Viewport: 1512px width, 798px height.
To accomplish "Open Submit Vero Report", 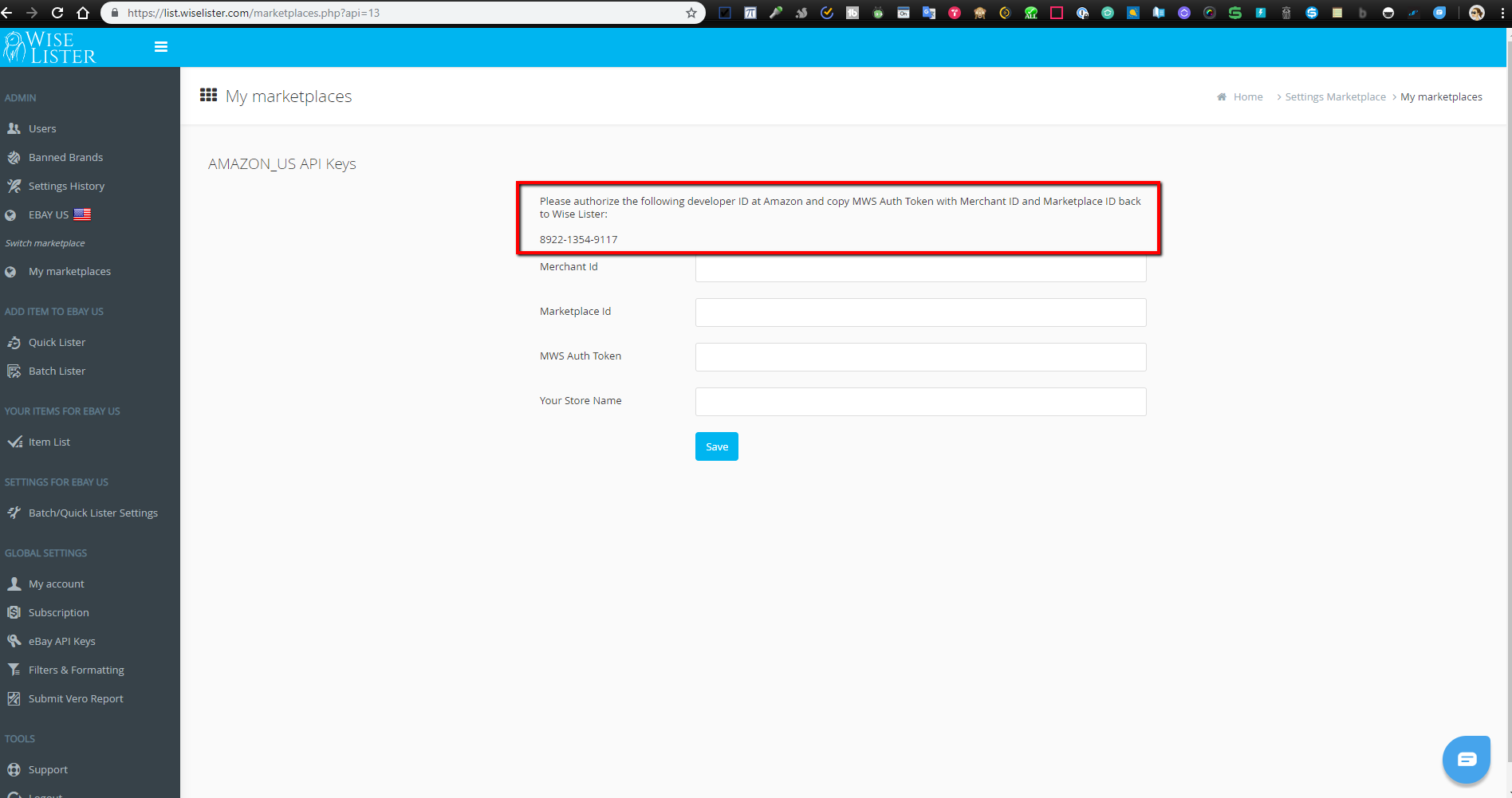I will (x=76, y=698).
